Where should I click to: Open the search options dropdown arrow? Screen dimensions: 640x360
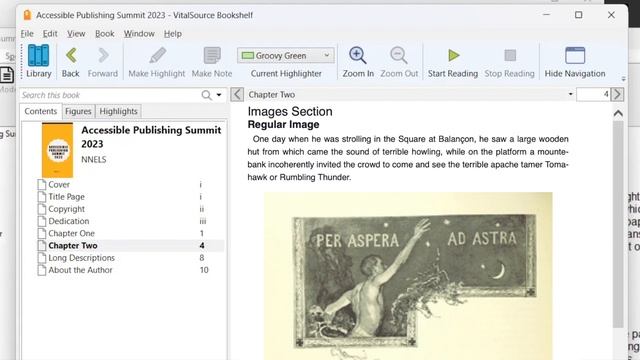219,95
